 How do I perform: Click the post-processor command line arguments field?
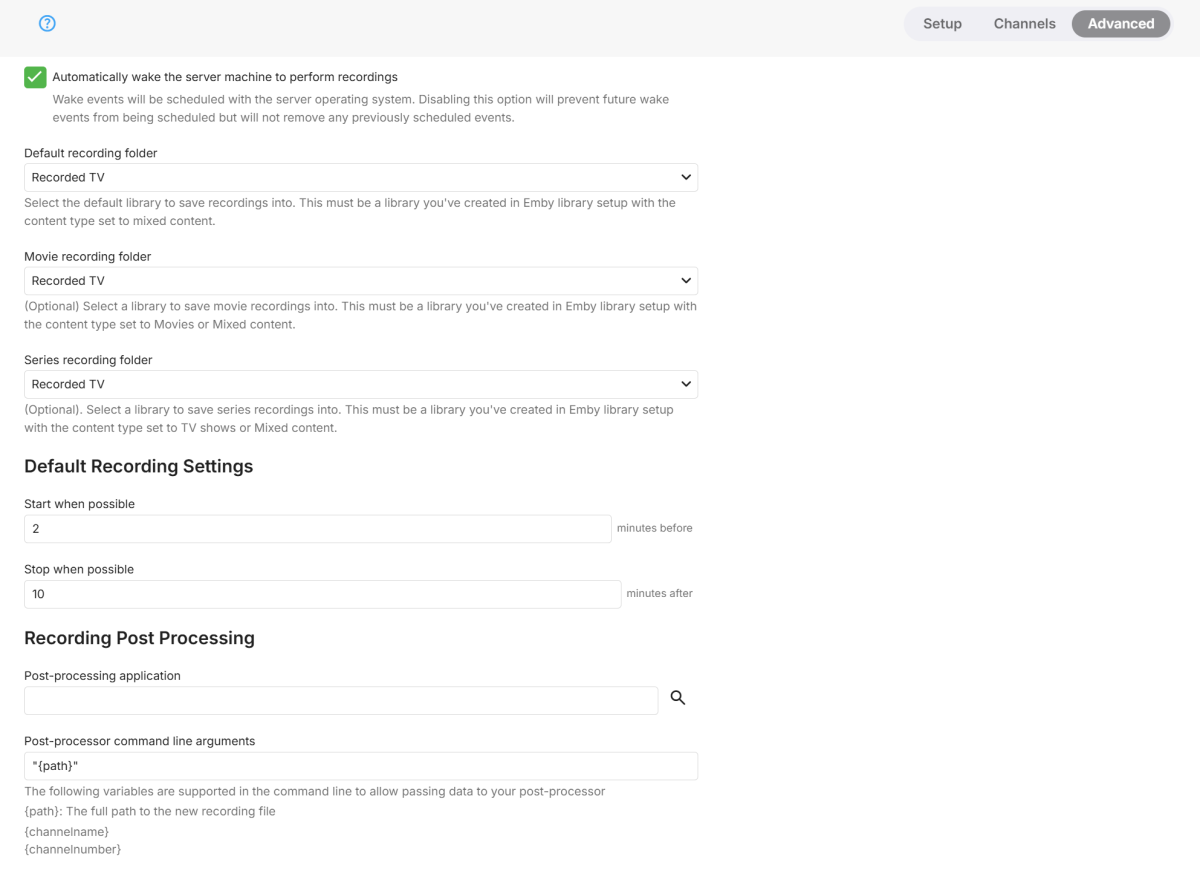pos(360,766)
